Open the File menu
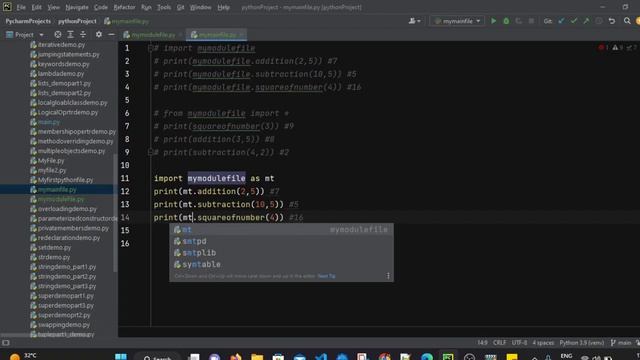Viewport: 640px width, 360px height. coord(21,7)
